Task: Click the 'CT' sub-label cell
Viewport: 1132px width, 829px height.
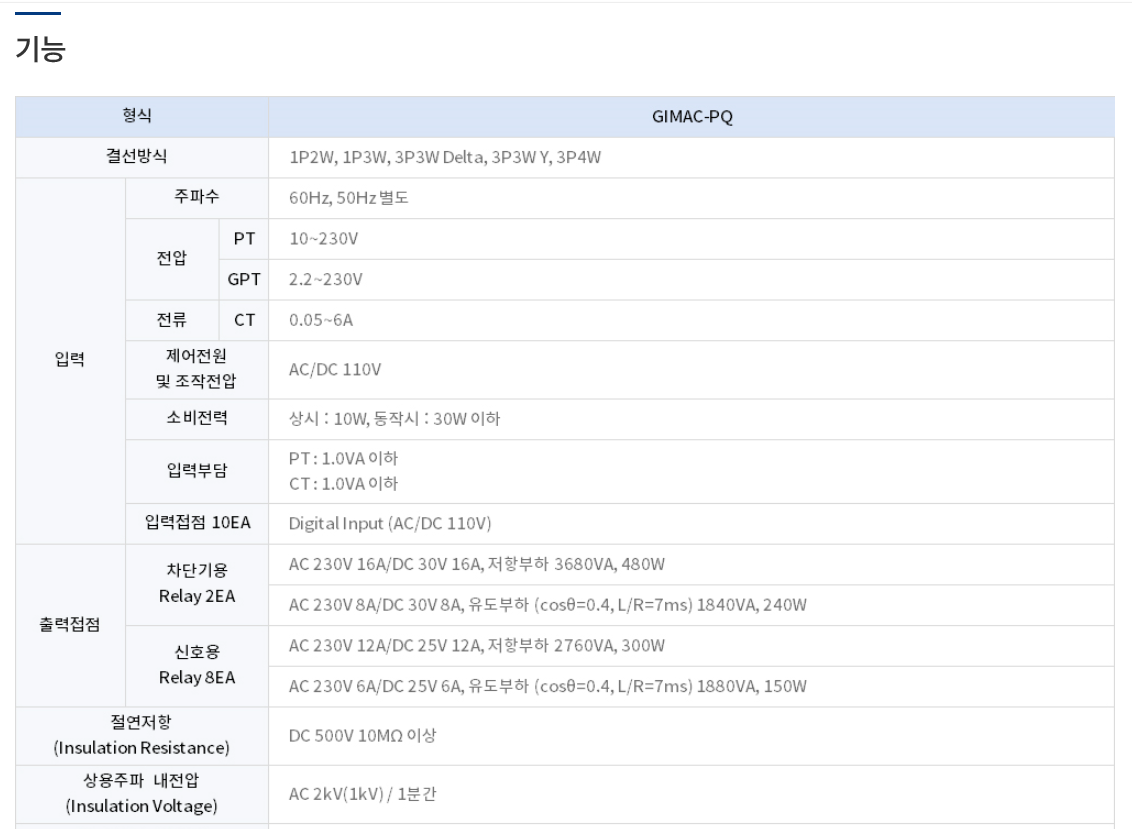Action: tap(244, 320)
